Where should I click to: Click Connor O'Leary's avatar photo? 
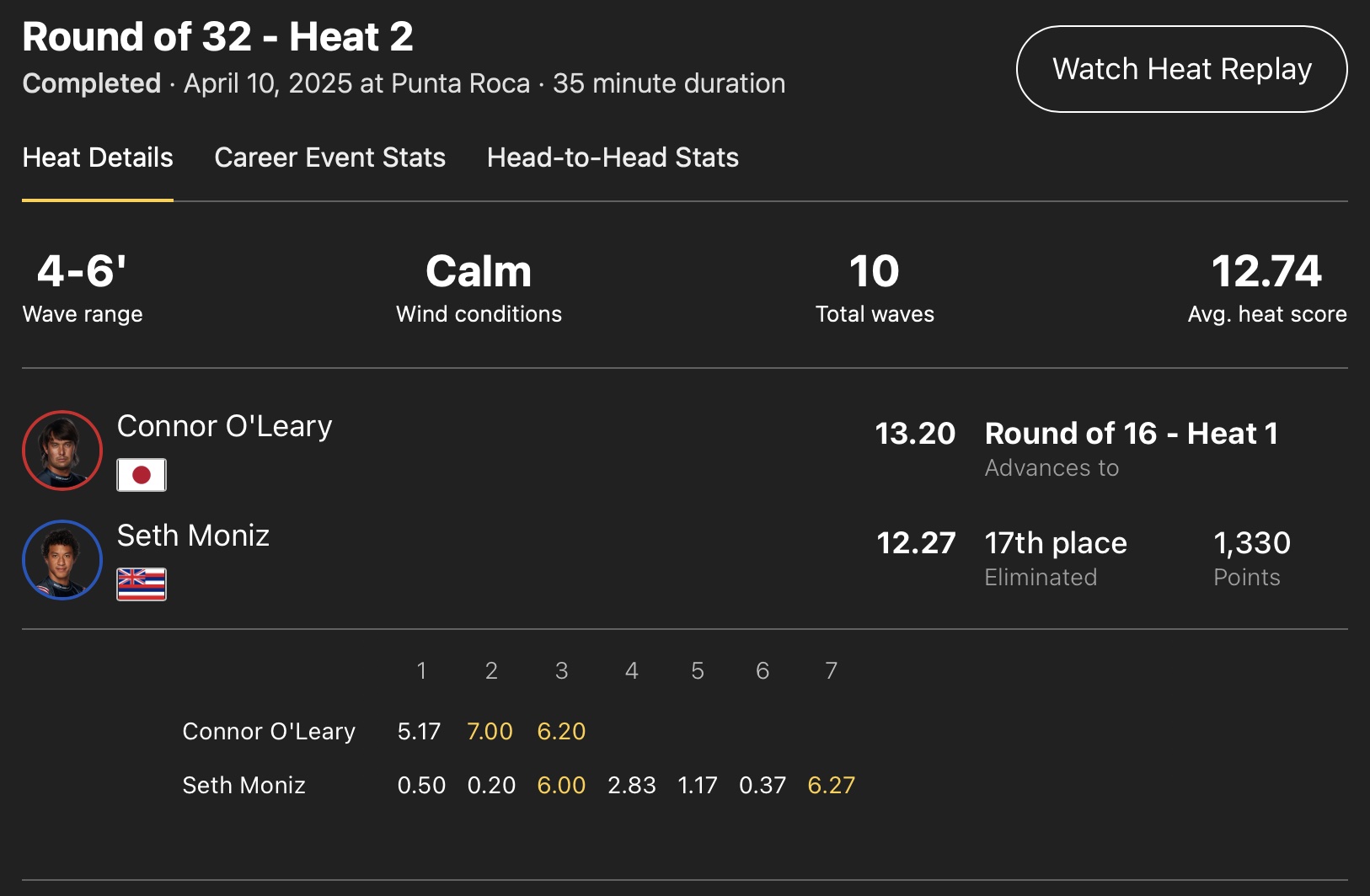[x=62, y=451]
